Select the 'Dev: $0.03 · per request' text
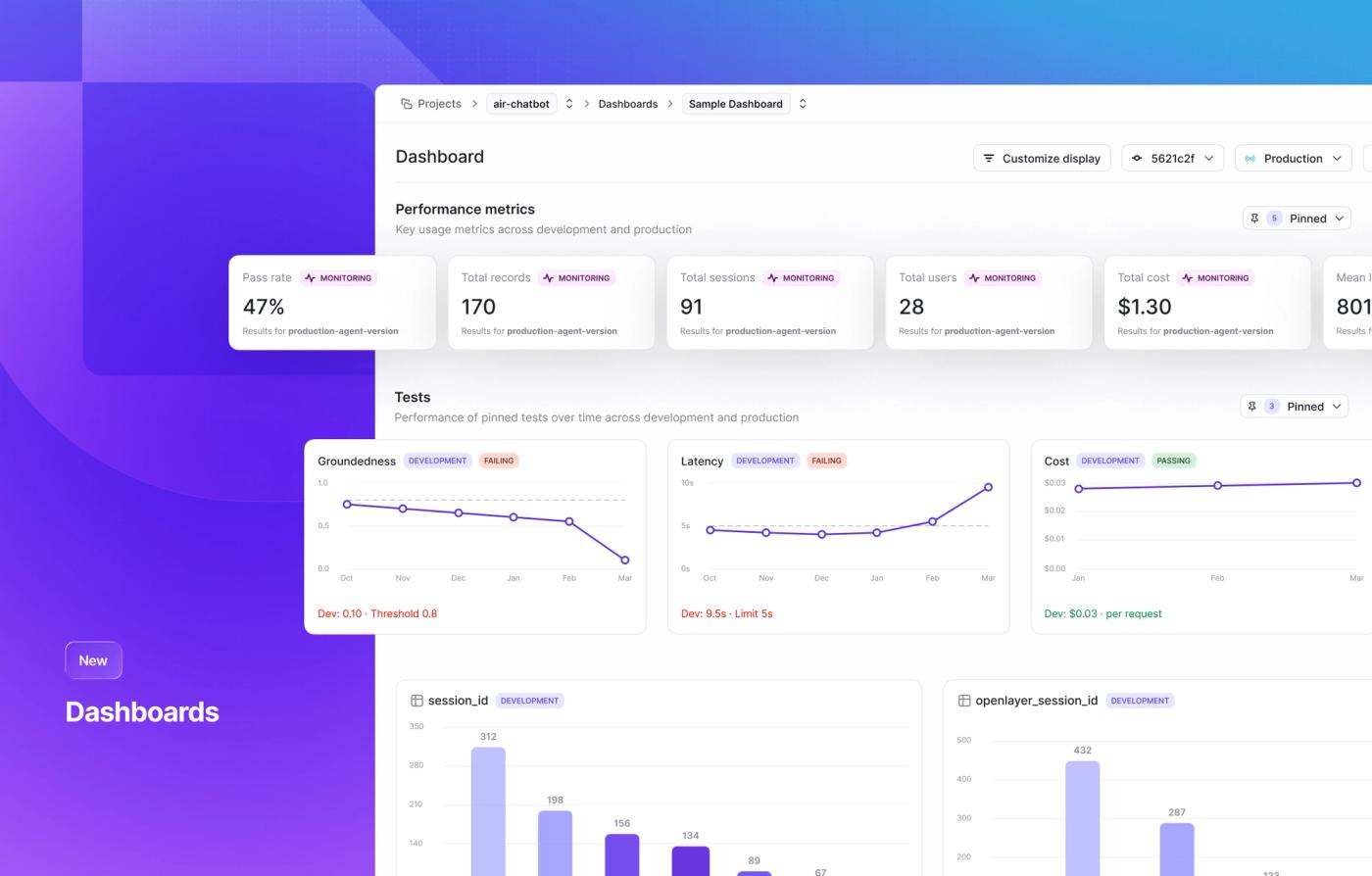 click(1102, 613)
